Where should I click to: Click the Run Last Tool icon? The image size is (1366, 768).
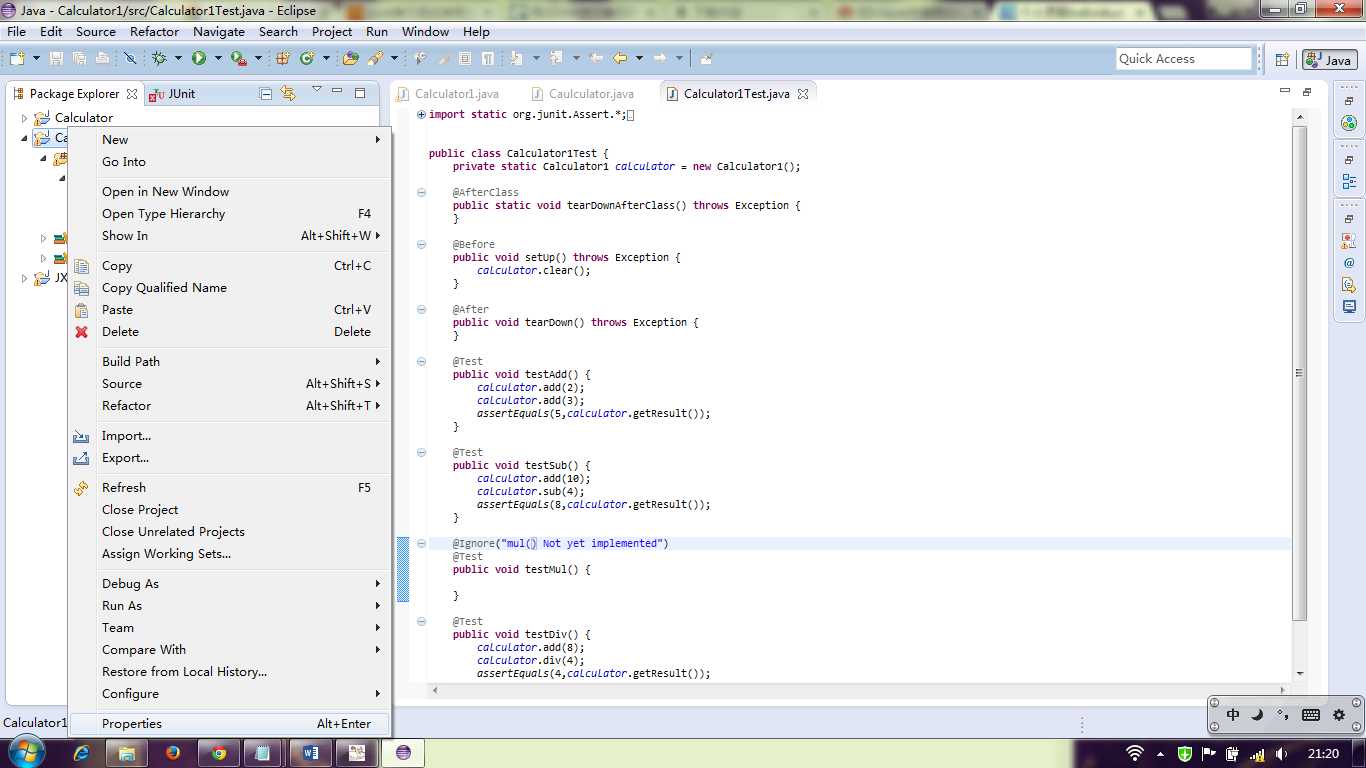tap(239, 59)
